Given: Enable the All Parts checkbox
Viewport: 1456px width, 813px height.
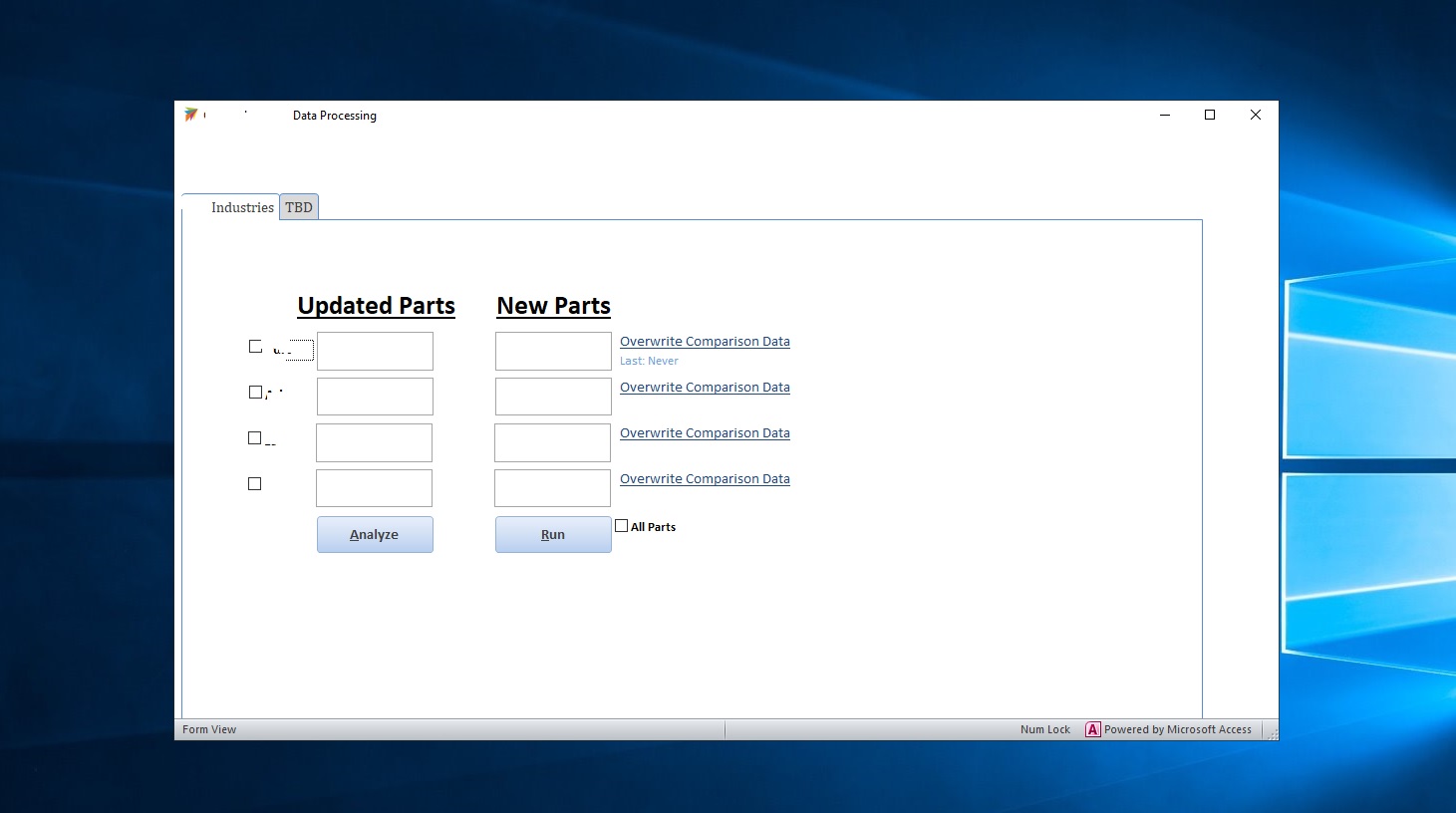Looking at the screenshot, I should 622,526.
